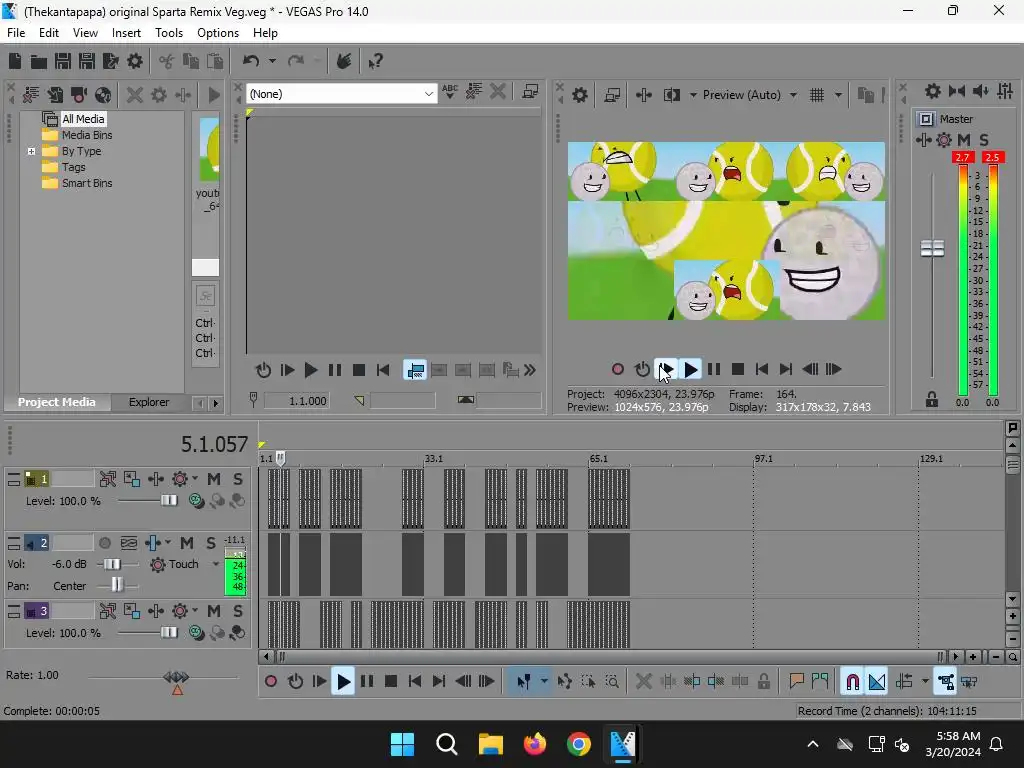Image resolution: width=1024 pixels, height=768 pixels.
Task: Create a new project via New icon
Action: tap(14, 61)
